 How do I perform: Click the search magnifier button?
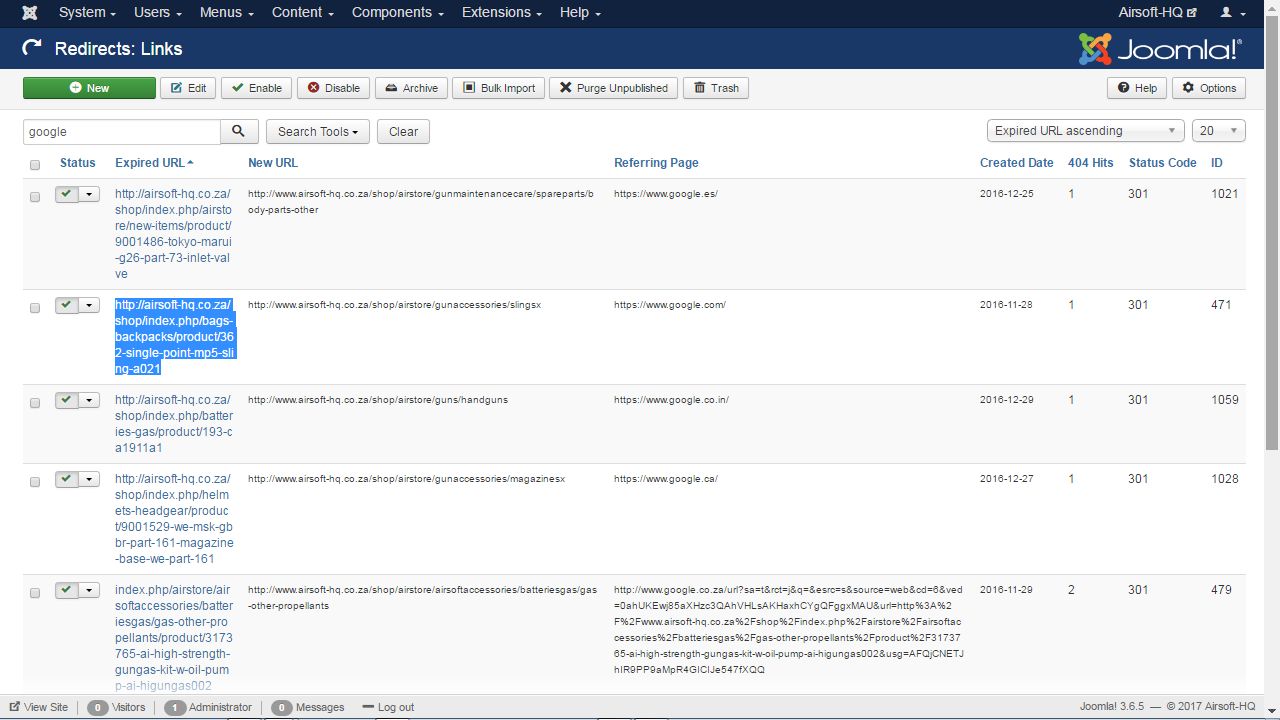[x=239, y=131]
